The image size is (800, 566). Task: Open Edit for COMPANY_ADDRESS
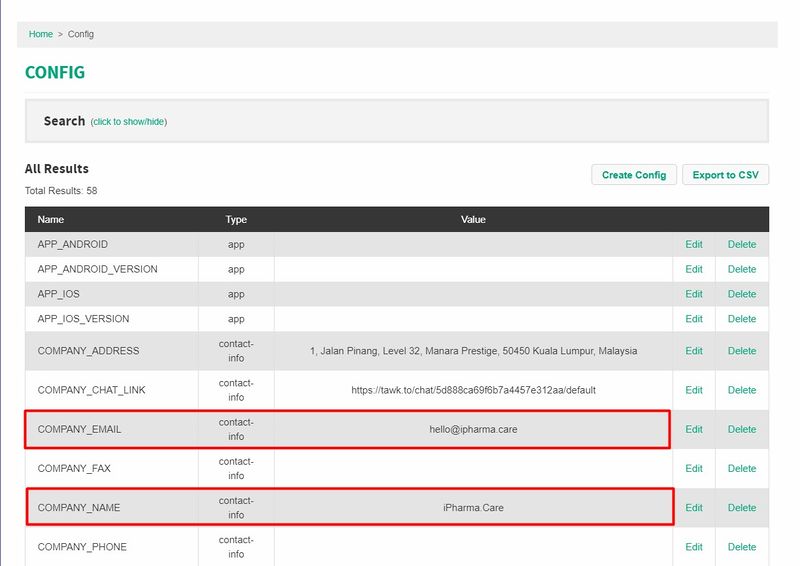pyautogui.click(x=694, y=351)
